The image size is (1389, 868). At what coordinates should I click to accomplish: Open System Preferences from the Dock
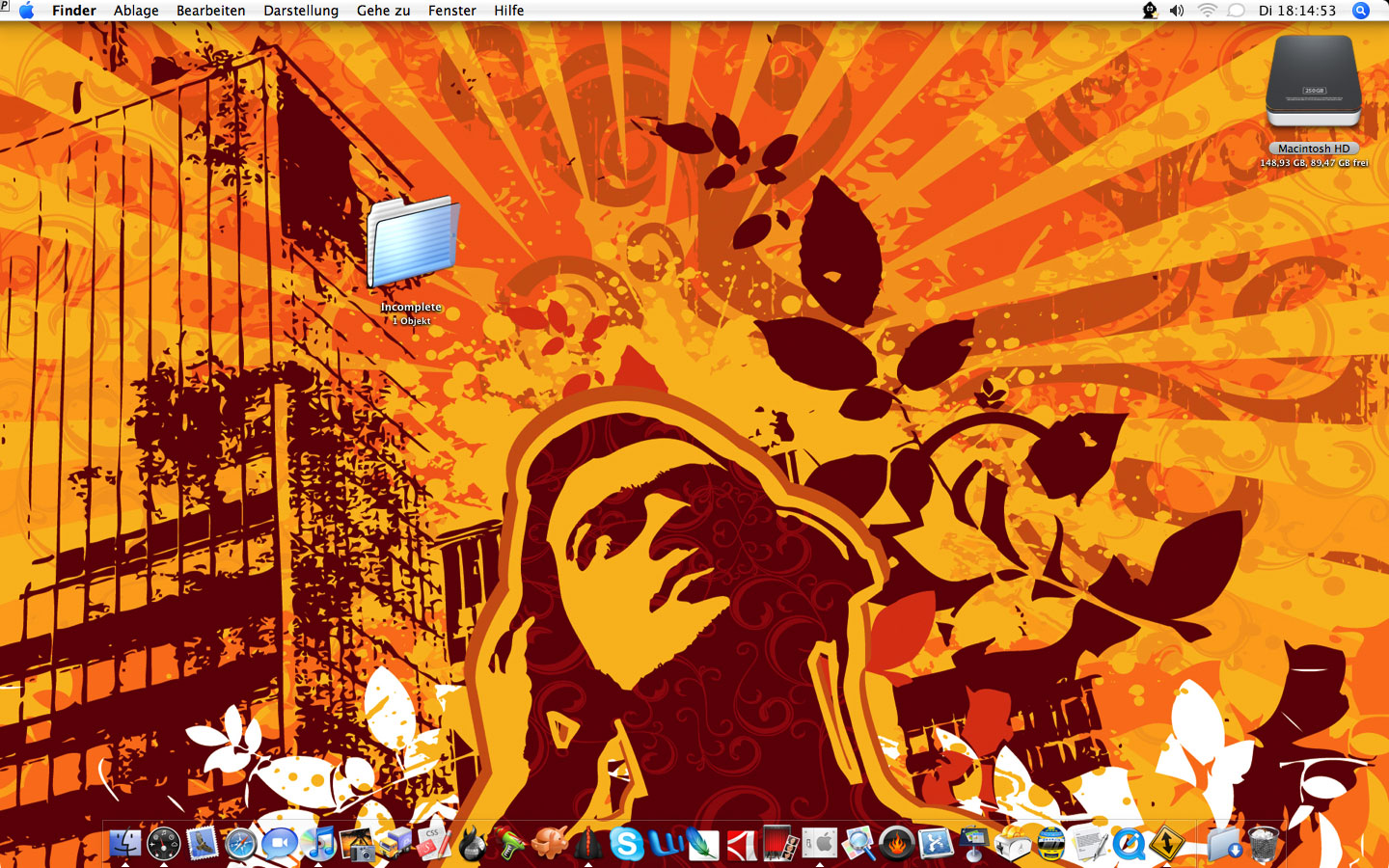pyautogui.click(x=820, y=844)
